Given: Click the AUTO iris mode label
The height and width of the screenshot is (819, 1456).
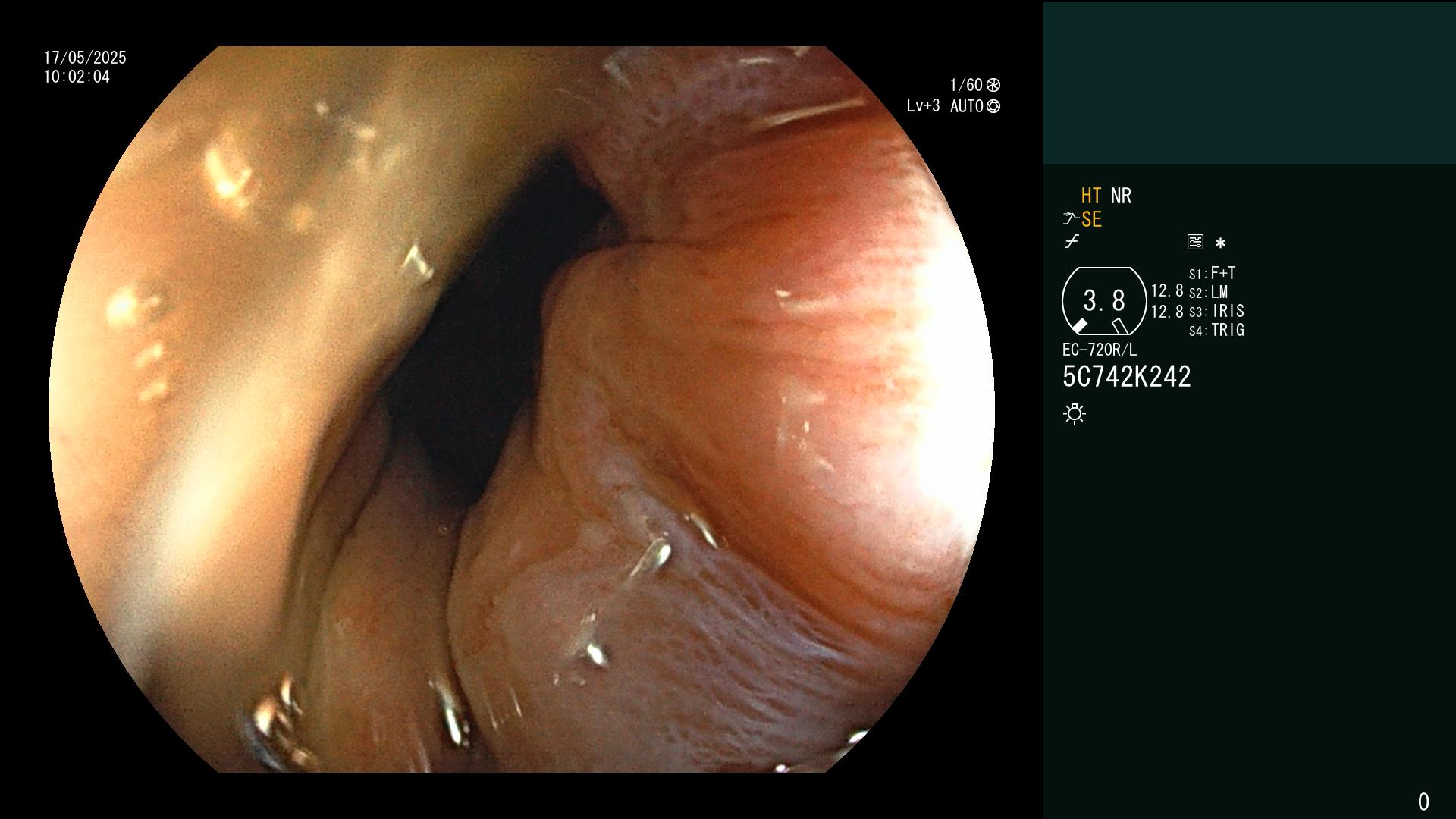Looking at the screenshot, I should 967,106.
